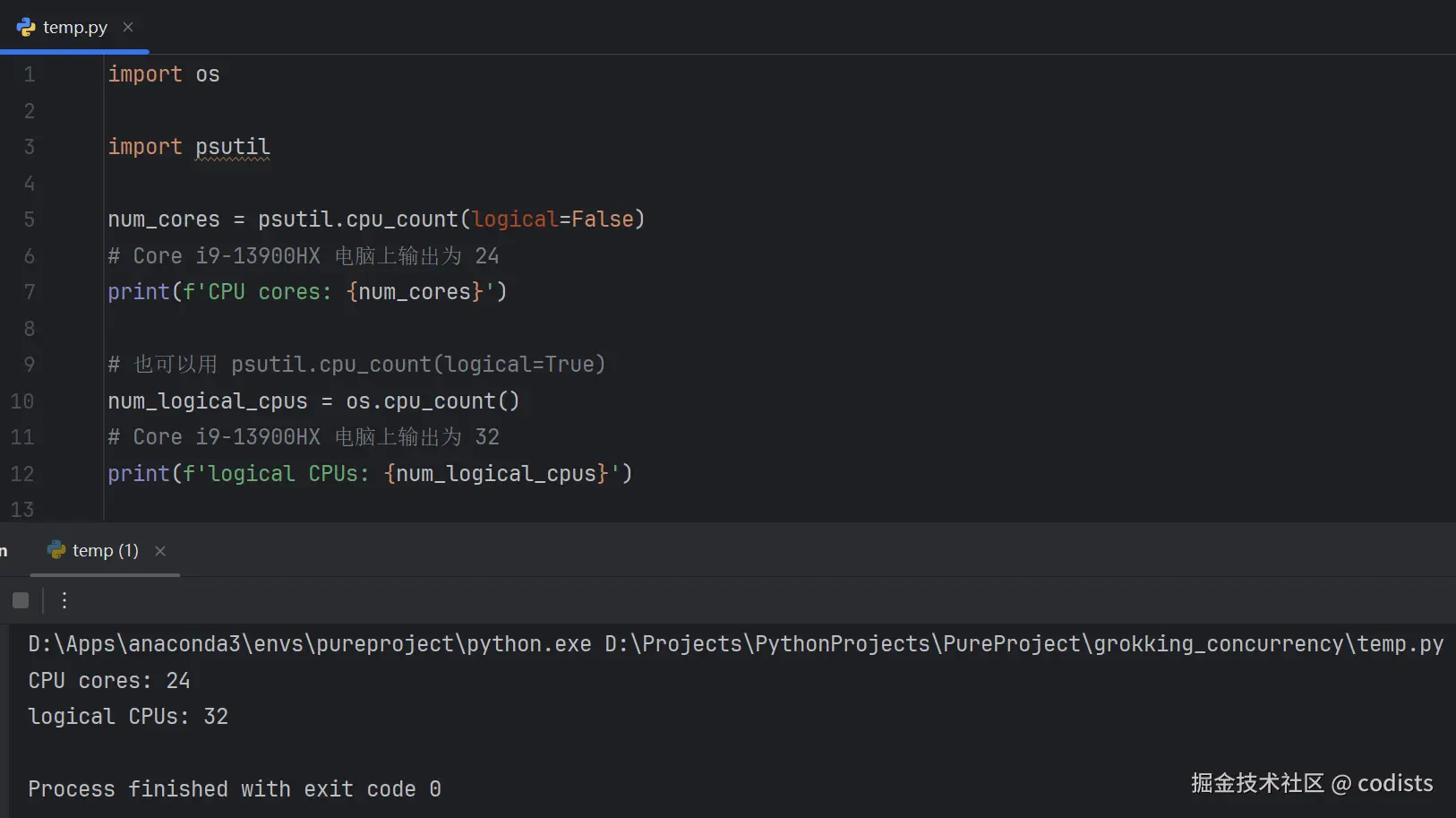Click line number 12 in gutter
The height and width of the screenshot is (818, 1456).
coord(22,474)
